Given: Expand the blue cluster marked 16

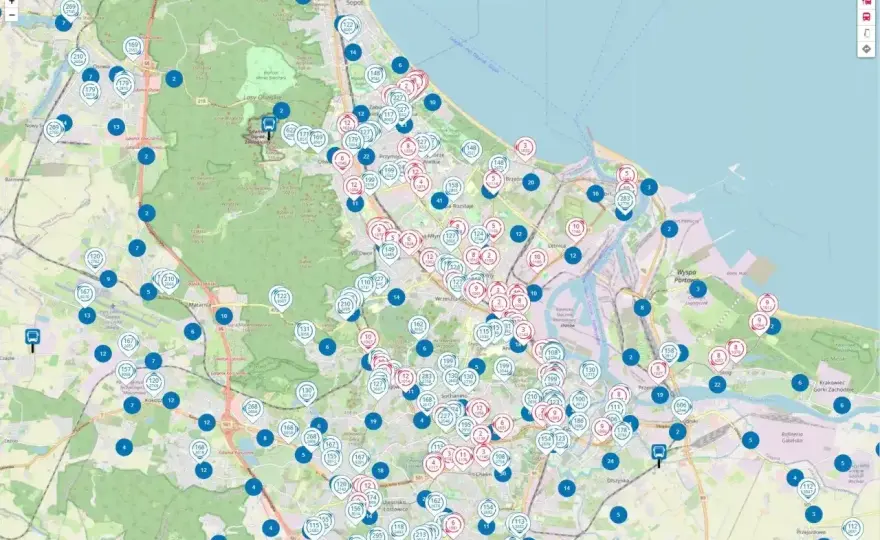Looking at the screenshot, I should click(595, 194).
